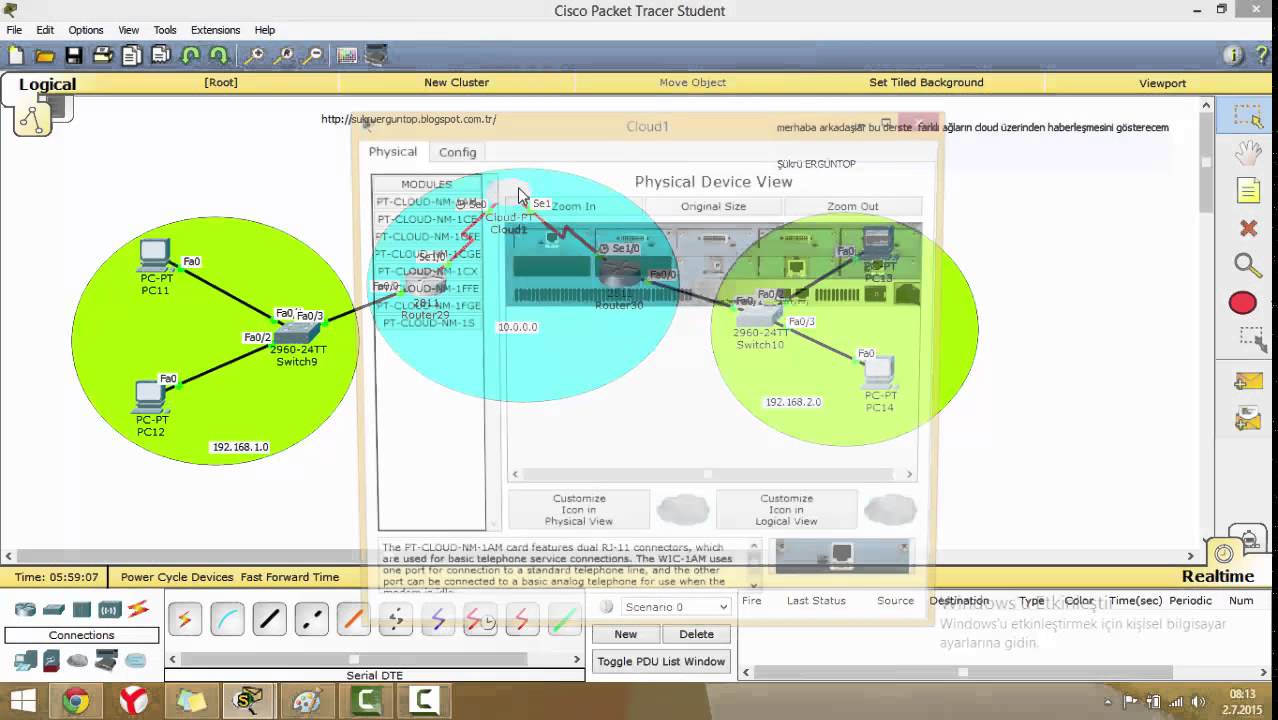Switch to Physical tab in Cloud1 window
The image size is (1278, 720).
392,152
